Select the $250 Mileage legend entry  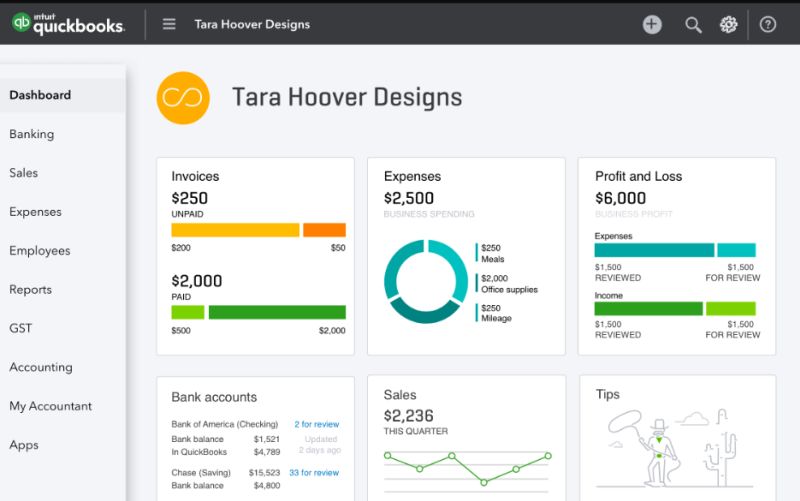[x=494, y=313]
